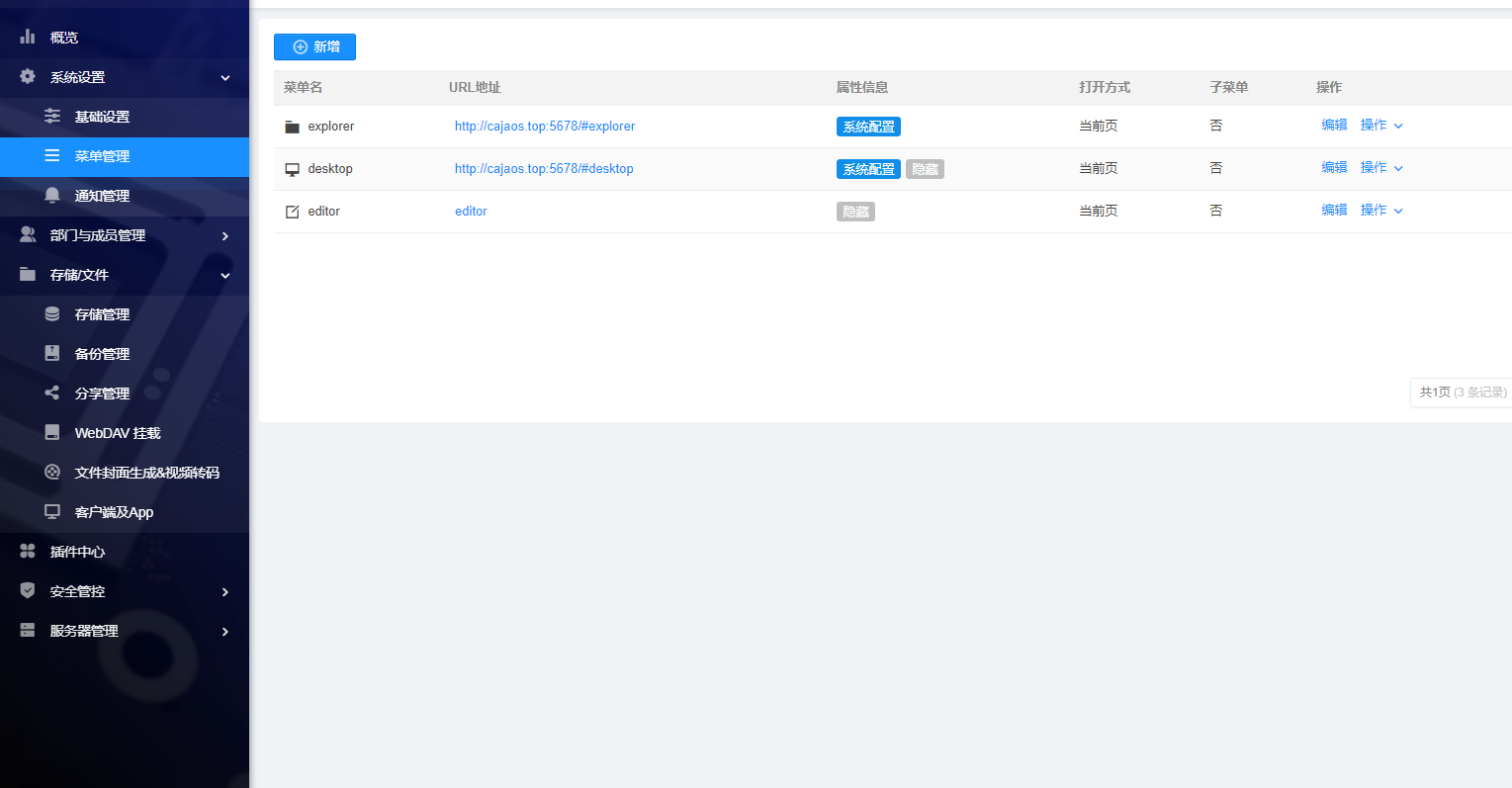Click the storage management database icon
The image size is (1512, 788).
(x=52, y=313)
